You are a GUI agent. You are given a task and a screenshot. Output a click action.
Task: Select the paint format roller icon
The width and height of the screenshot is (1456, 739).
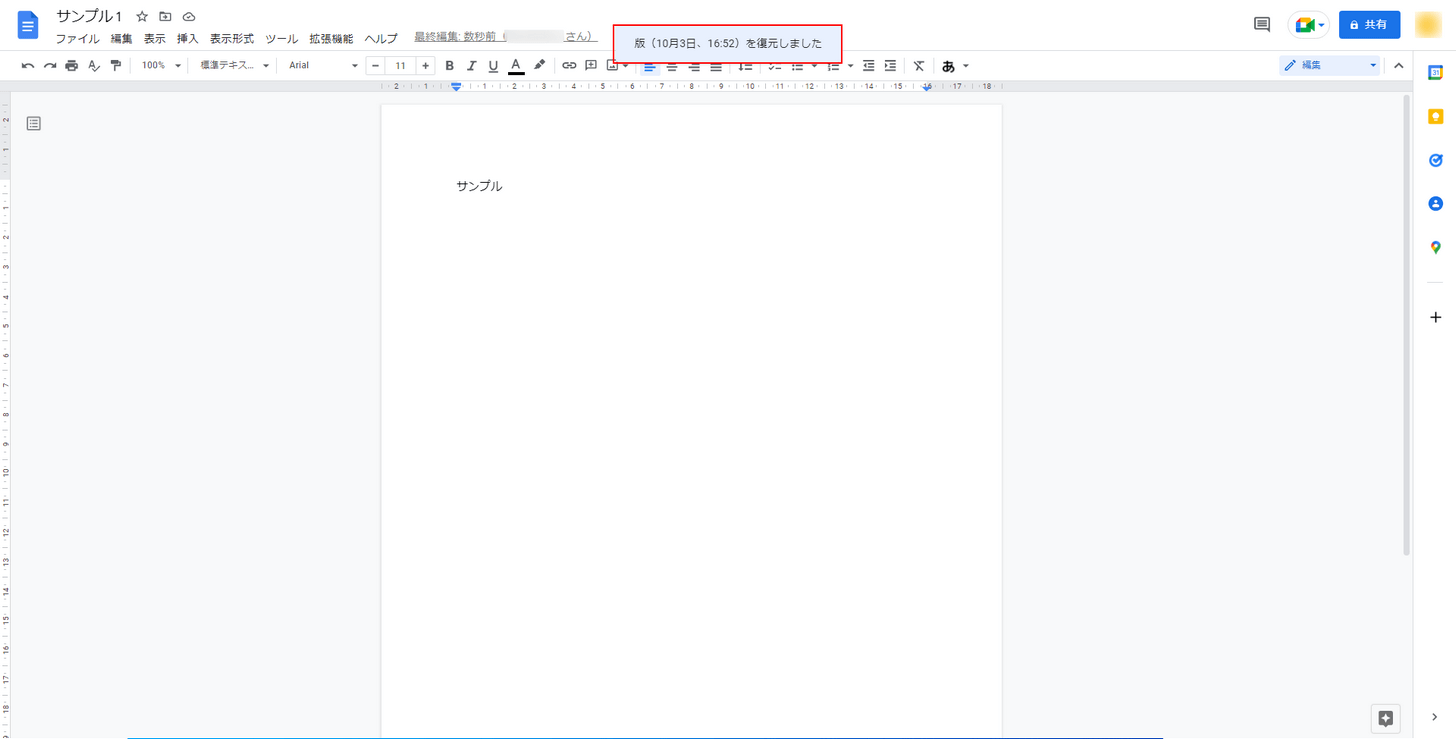tap(116, 66)
